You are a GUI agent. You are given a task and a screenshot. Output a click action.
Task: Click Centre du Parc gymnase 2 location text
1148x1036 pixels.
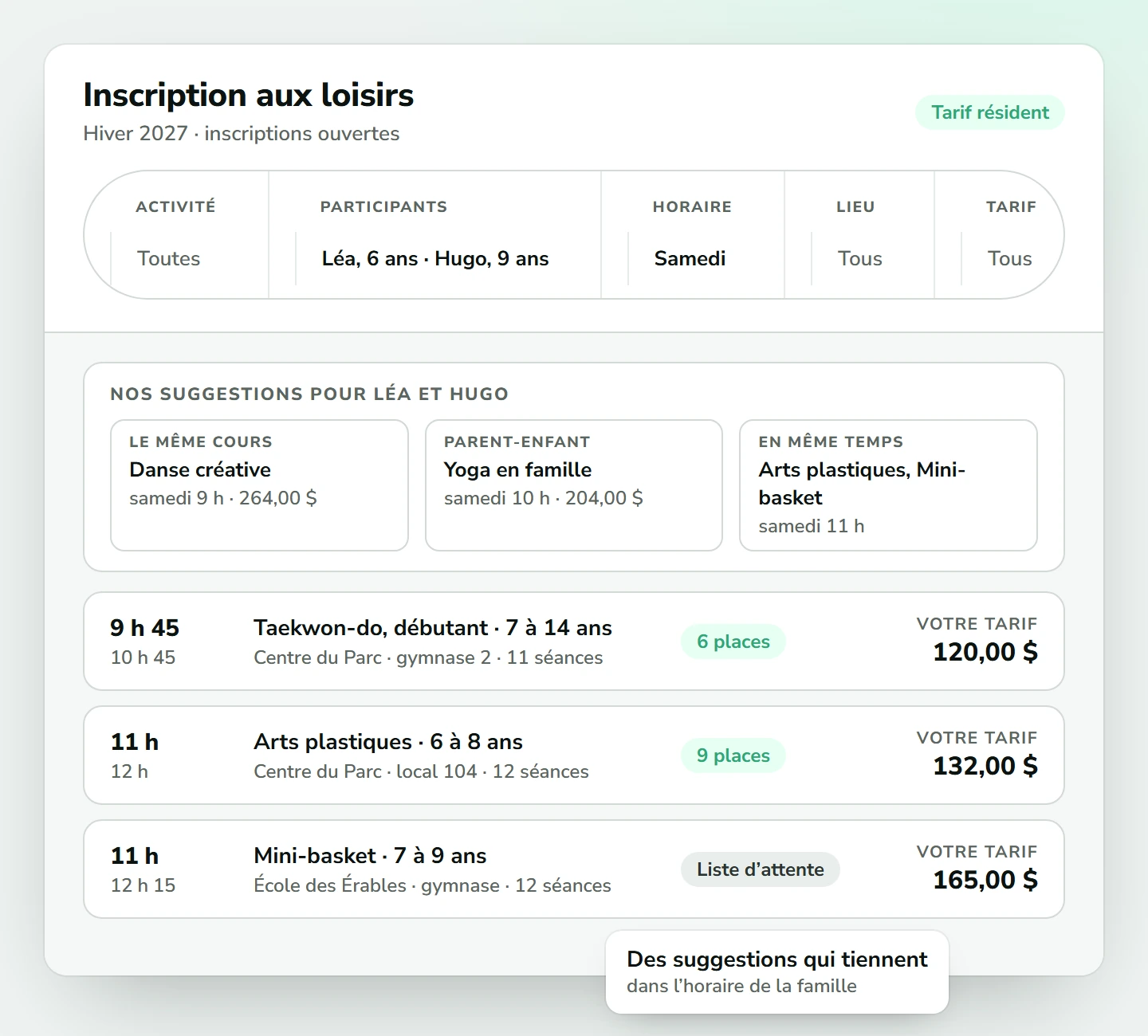click(428, 657)
